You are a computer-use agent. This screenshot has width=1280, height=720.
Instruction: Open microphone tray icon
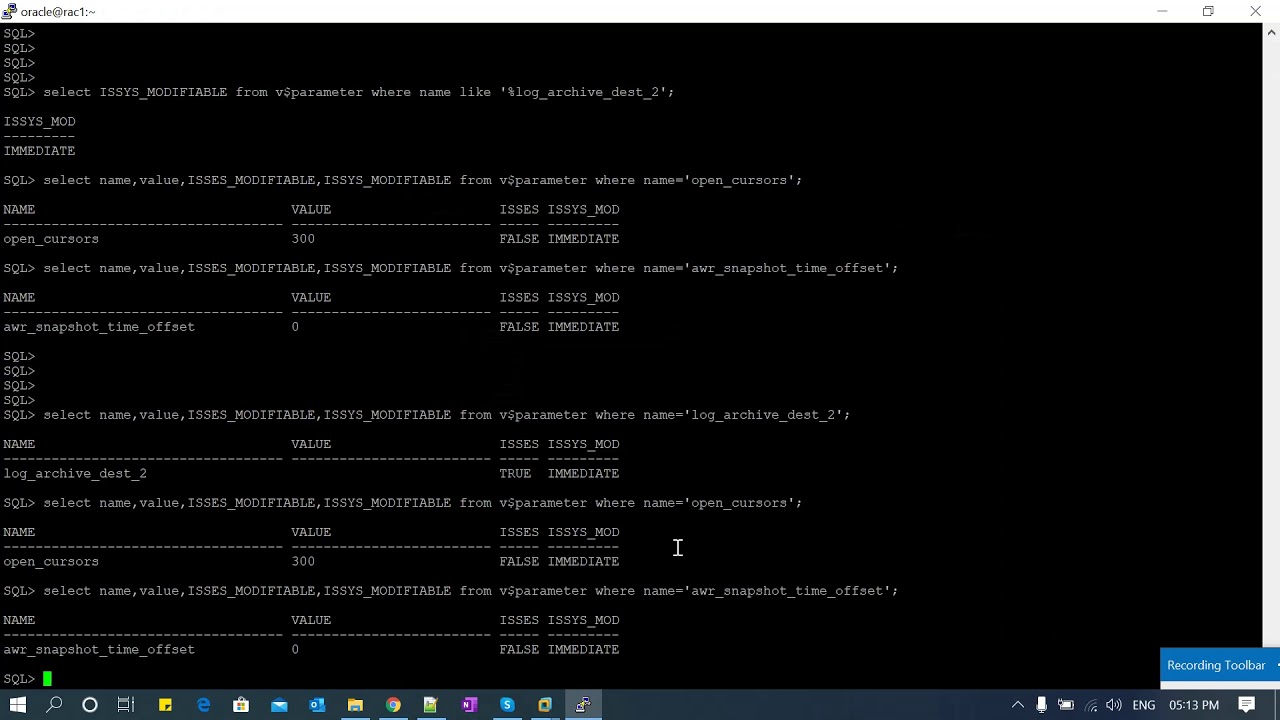coord(1041,705)
